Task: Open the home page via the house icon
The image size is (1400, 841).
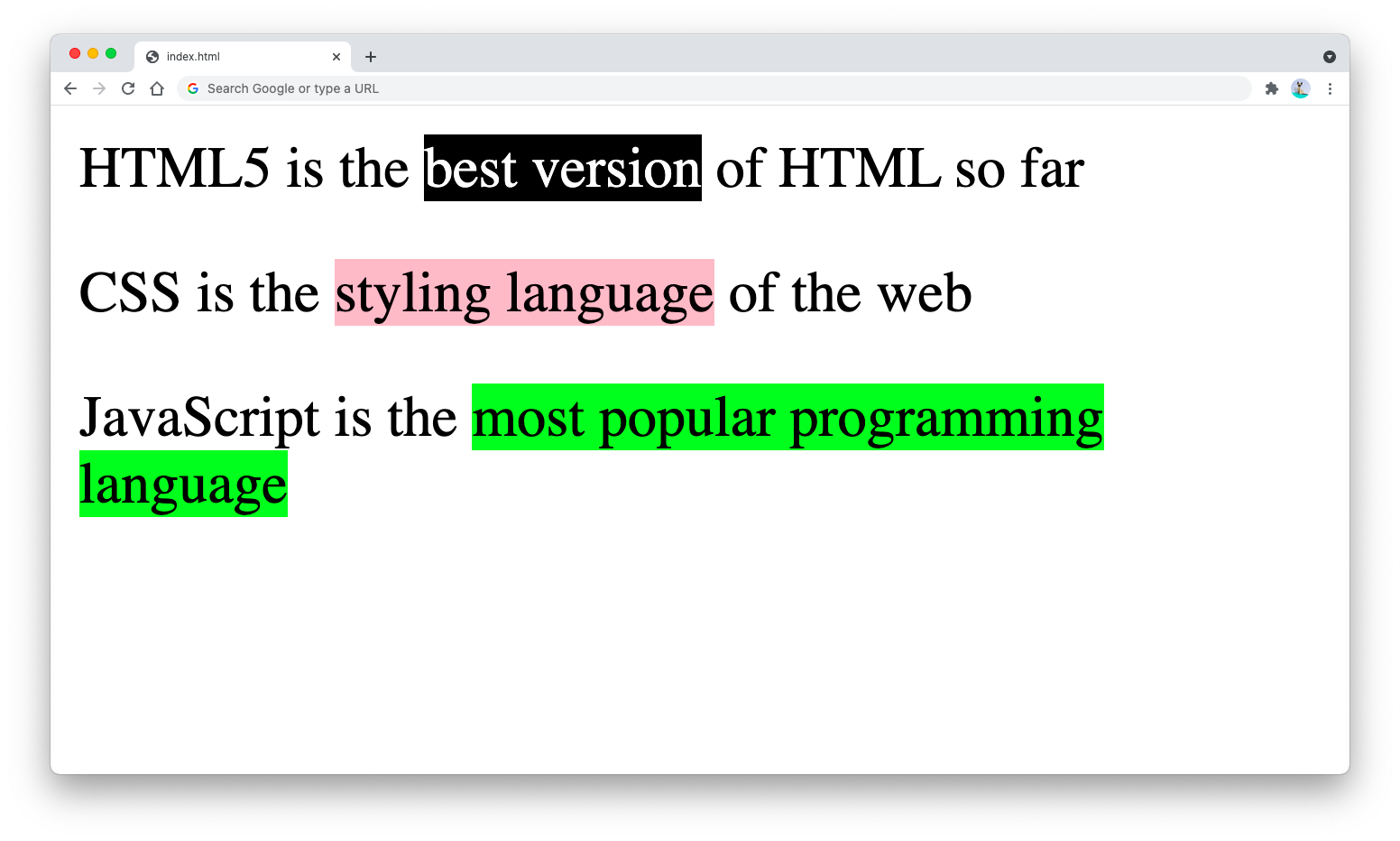Action: [157, 88]
